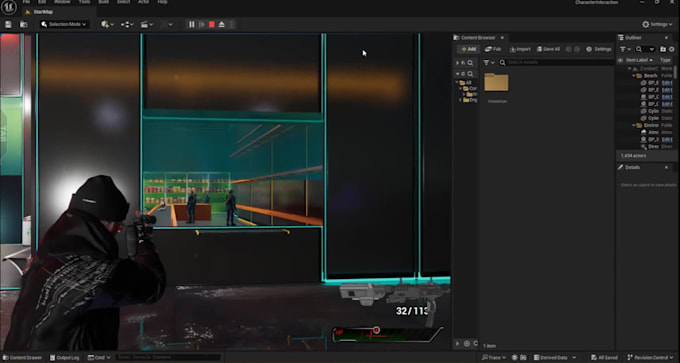Open the Blueprints toolbar icon menu

(x=127, y=25)
